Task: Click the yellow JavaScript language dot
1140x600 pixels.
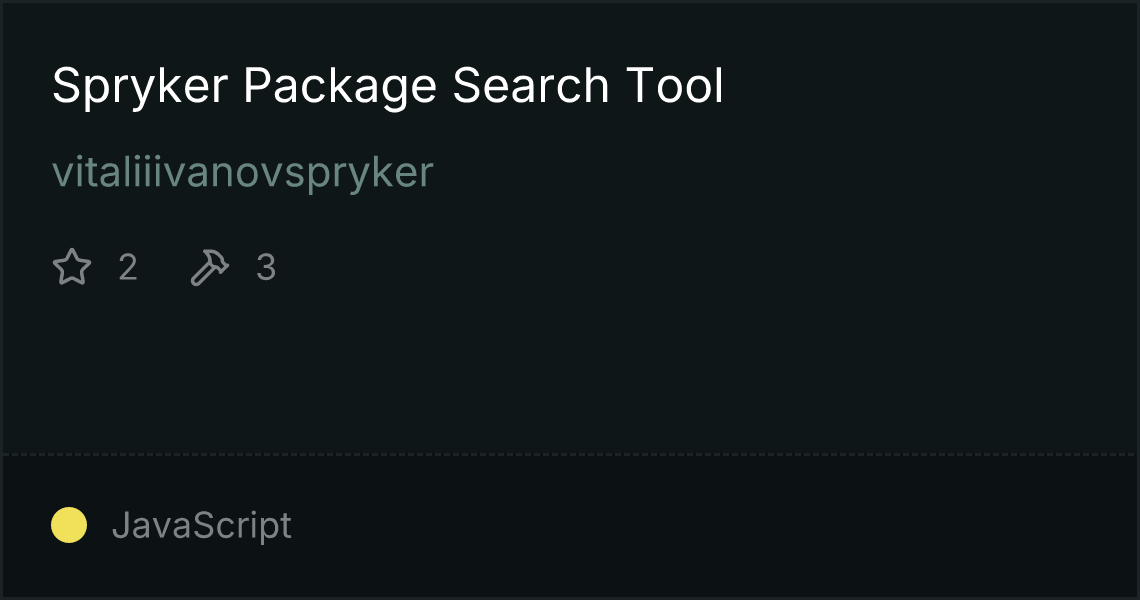Action: click(69, 525)
